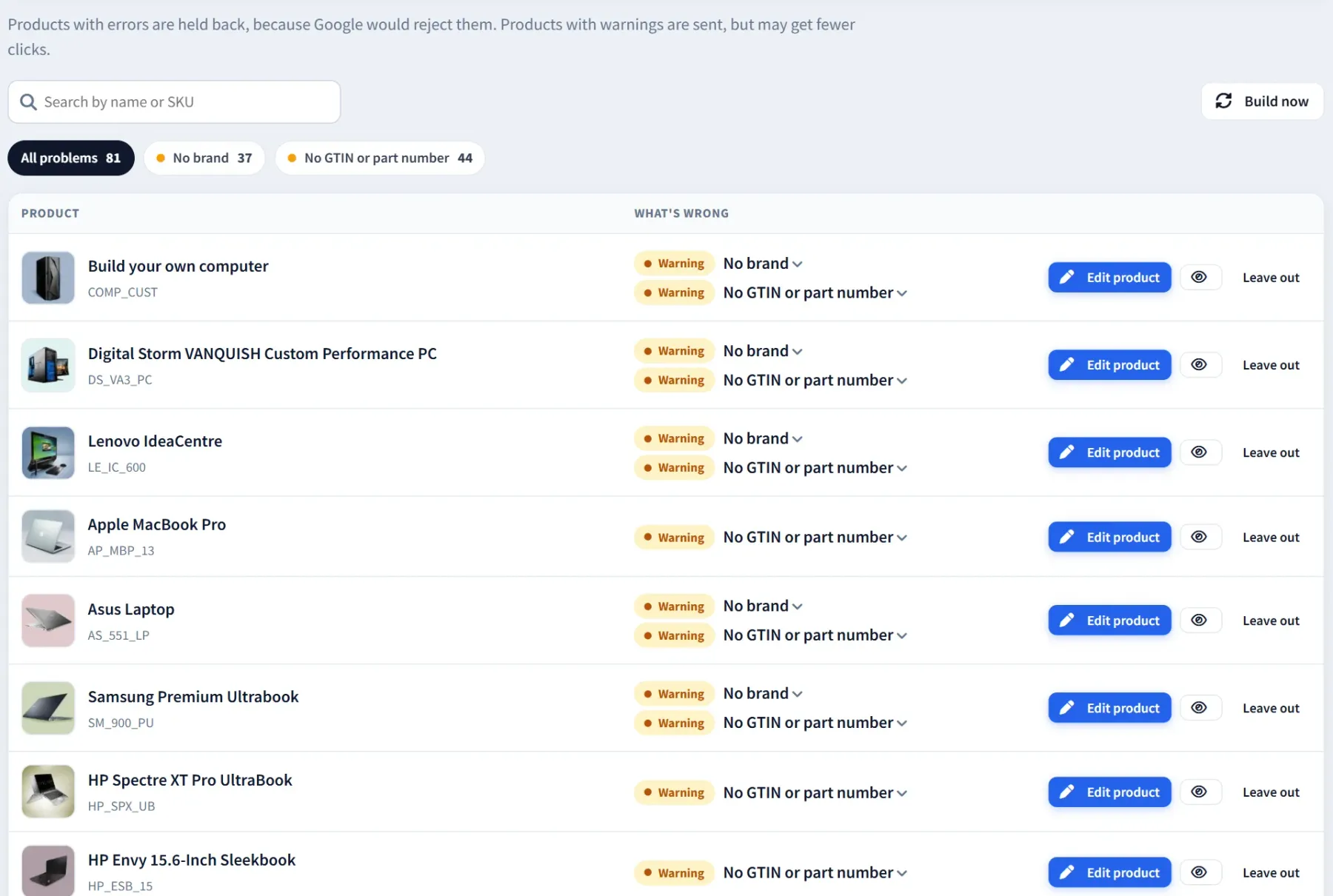
Task: Leave out Lenovo IdeaCentre
Action: [1271, 452]
